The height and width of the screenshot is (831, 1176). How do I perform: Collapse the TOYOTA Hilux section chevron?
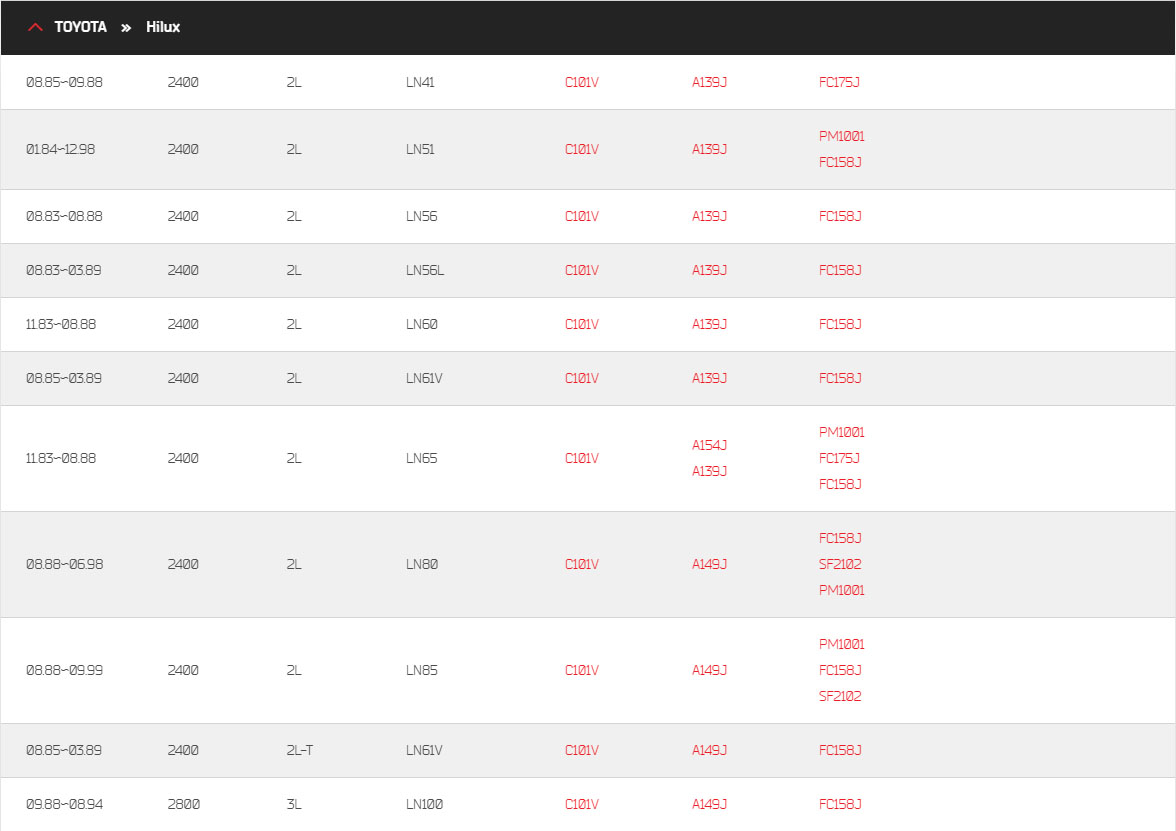[35, 27]
